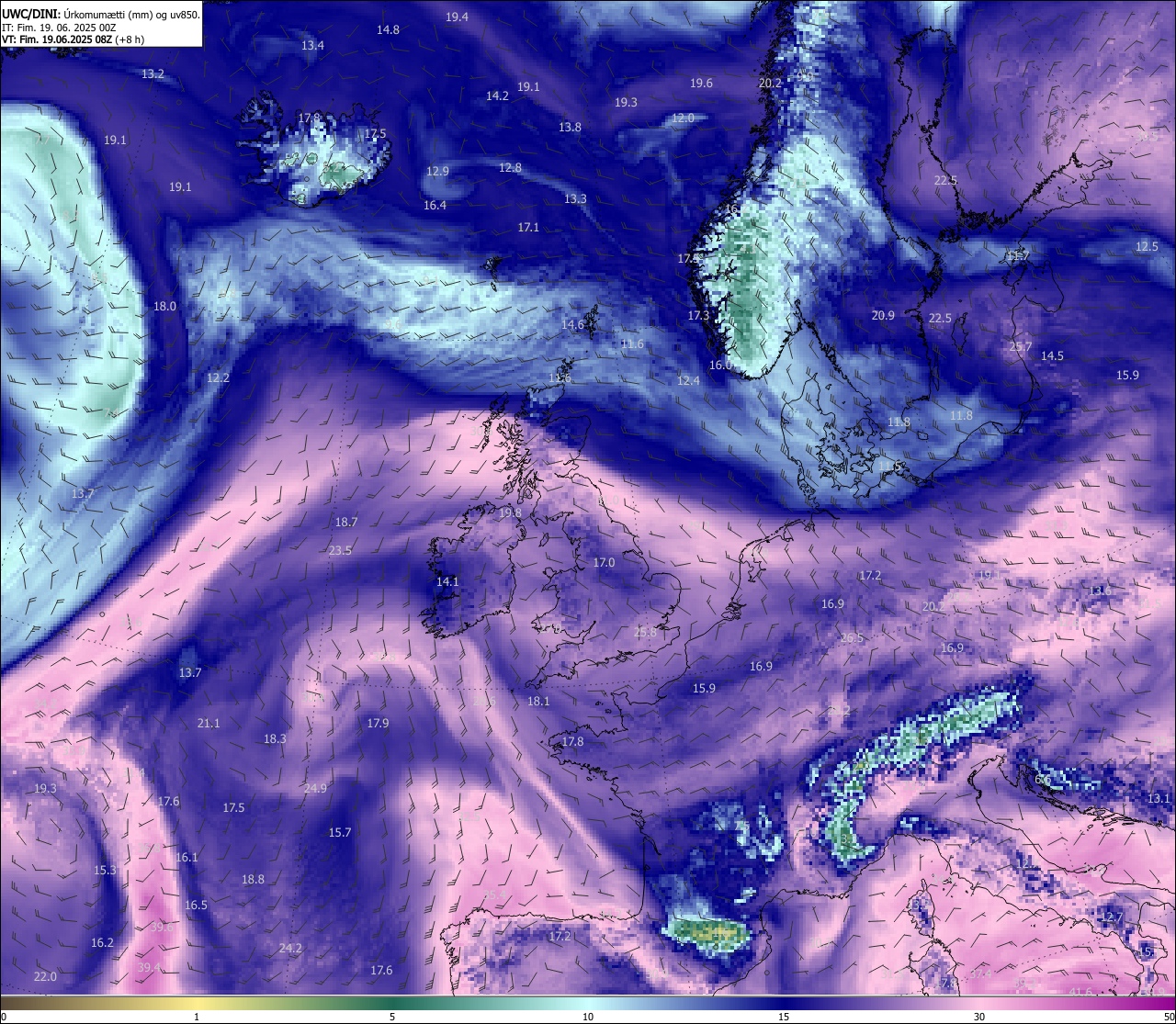Click the 13.1 value at right edge
The height and width of the screenshot is (1024, 1176).
click(1159, 799)
